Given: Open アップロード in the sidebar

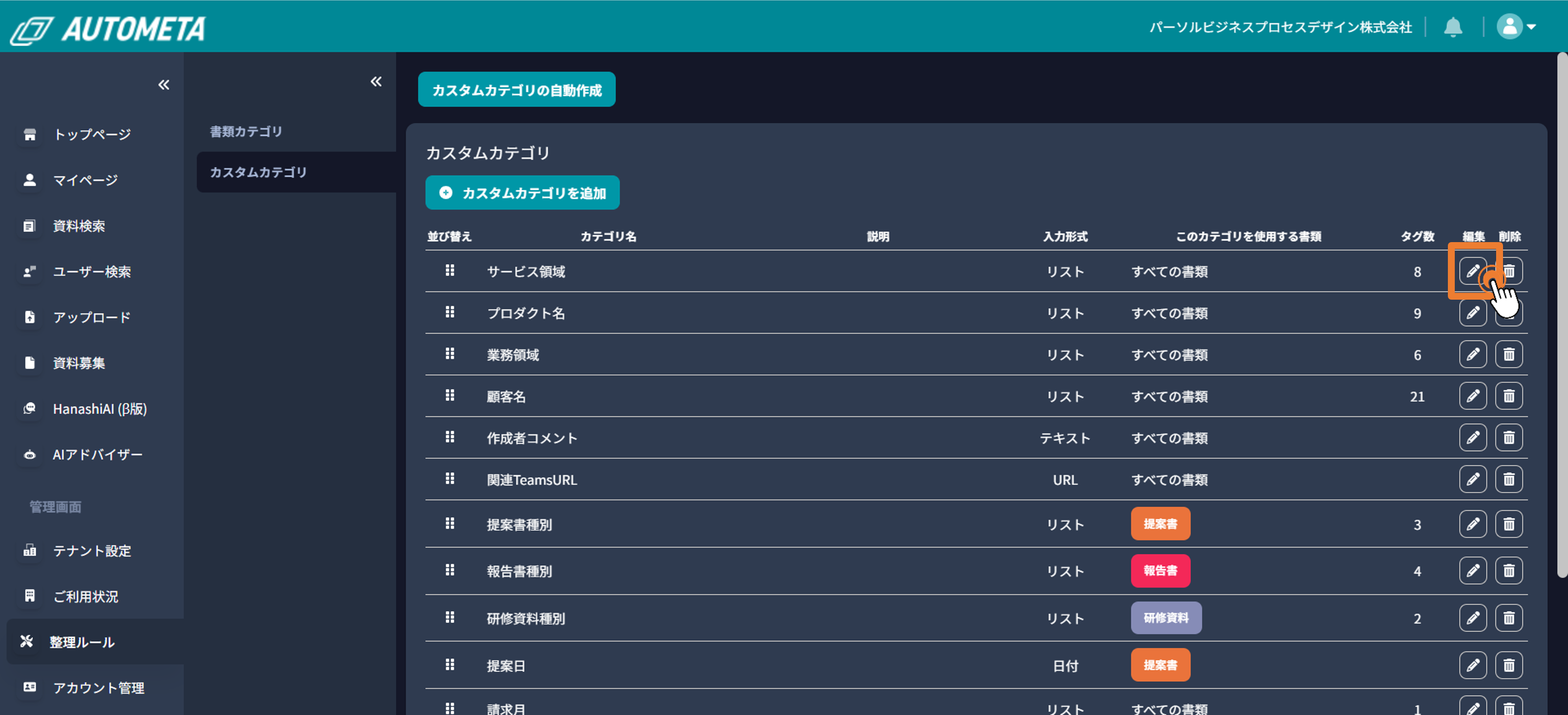Looking at the screenshot, I should tap(91, 317).
